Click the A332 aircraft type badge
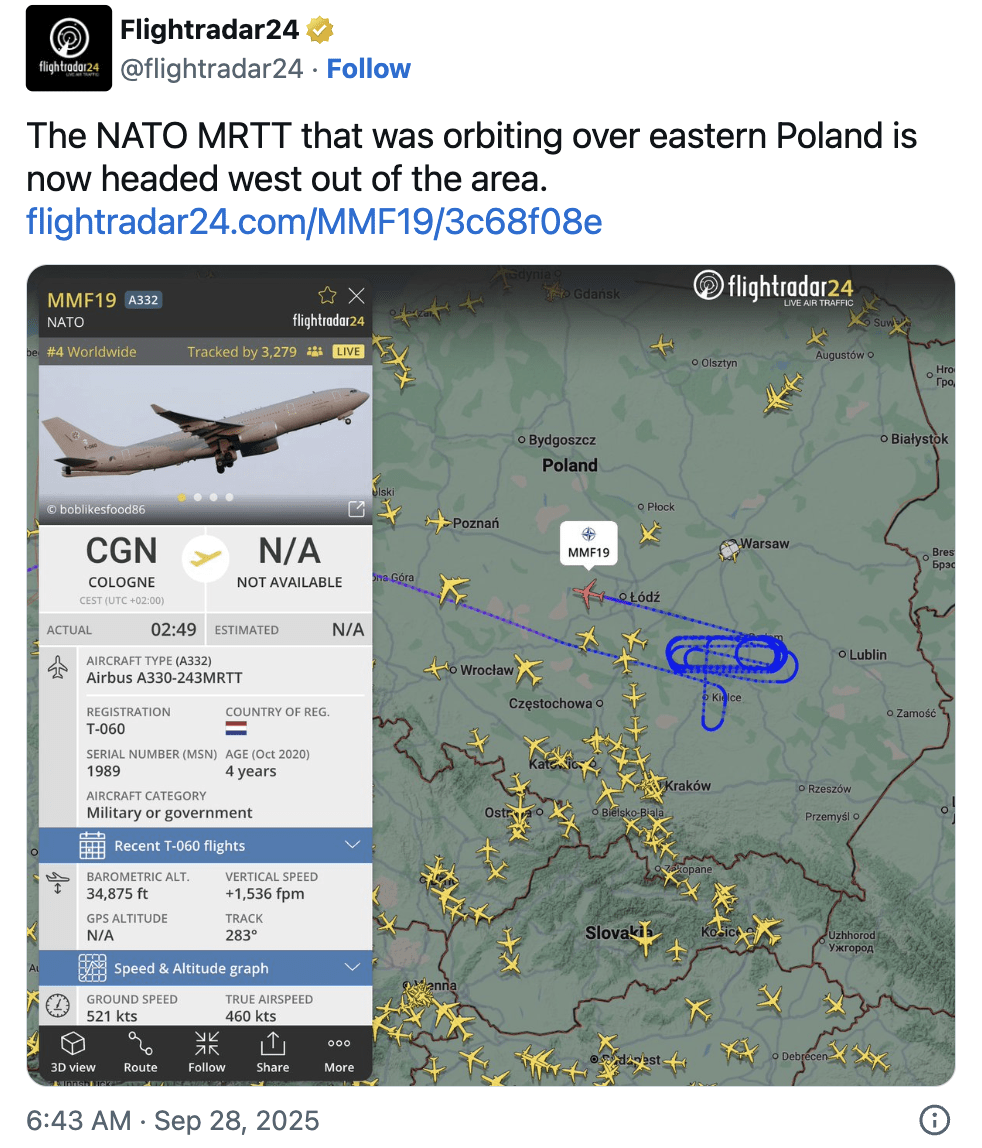 point(144,300)
